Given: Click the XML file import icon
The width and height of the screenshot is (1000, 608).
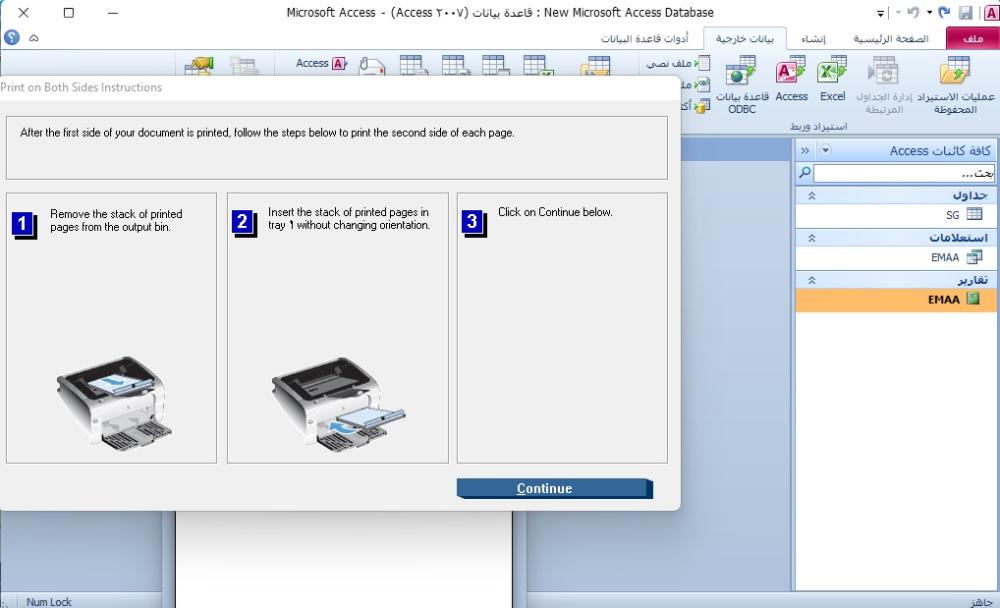Looking at the screenshot, I should click(x=702, y=84).
